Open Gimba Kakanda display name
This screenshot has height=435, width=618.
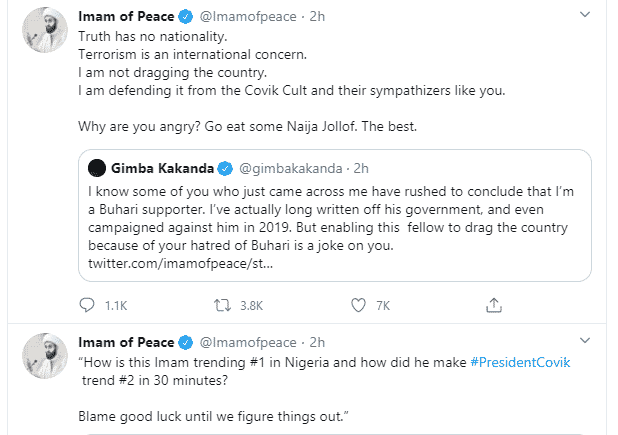162,168
